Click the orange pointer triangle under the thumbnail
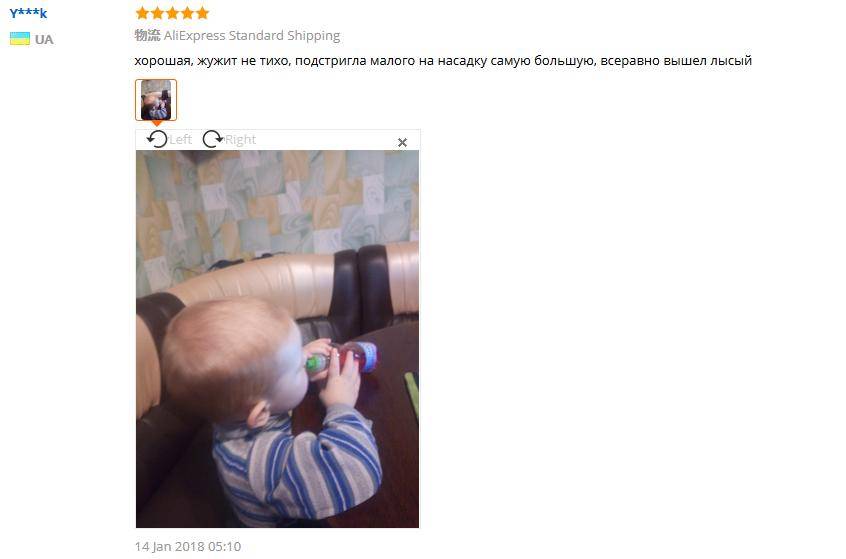 click(156, 124)
